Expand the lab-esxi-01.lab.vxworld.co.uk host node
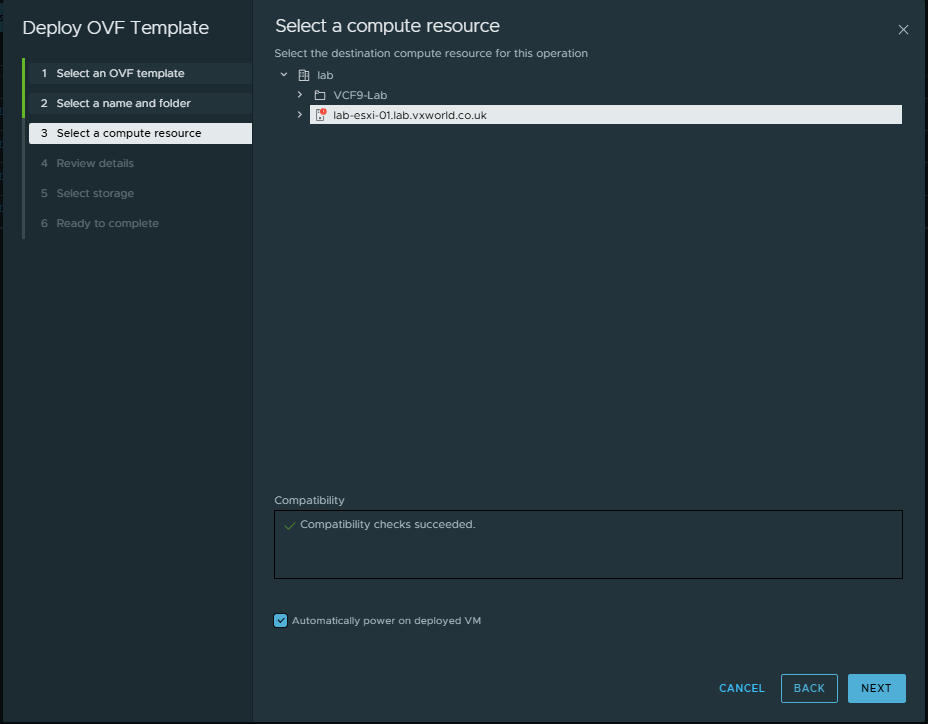928x724 pixels. click(300, 115)
